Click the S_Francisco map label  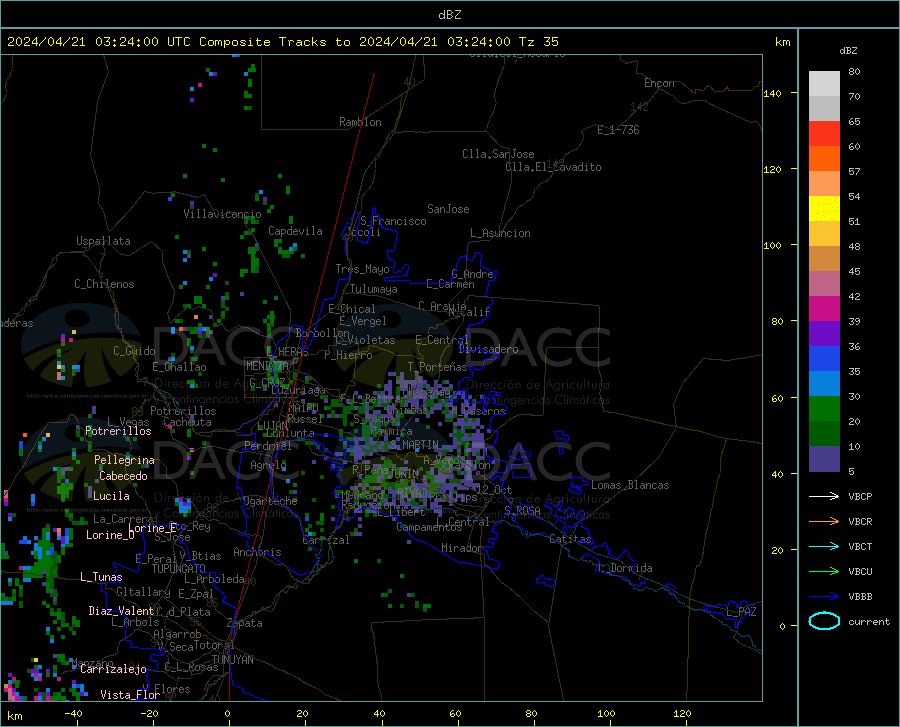click(393, 221)
